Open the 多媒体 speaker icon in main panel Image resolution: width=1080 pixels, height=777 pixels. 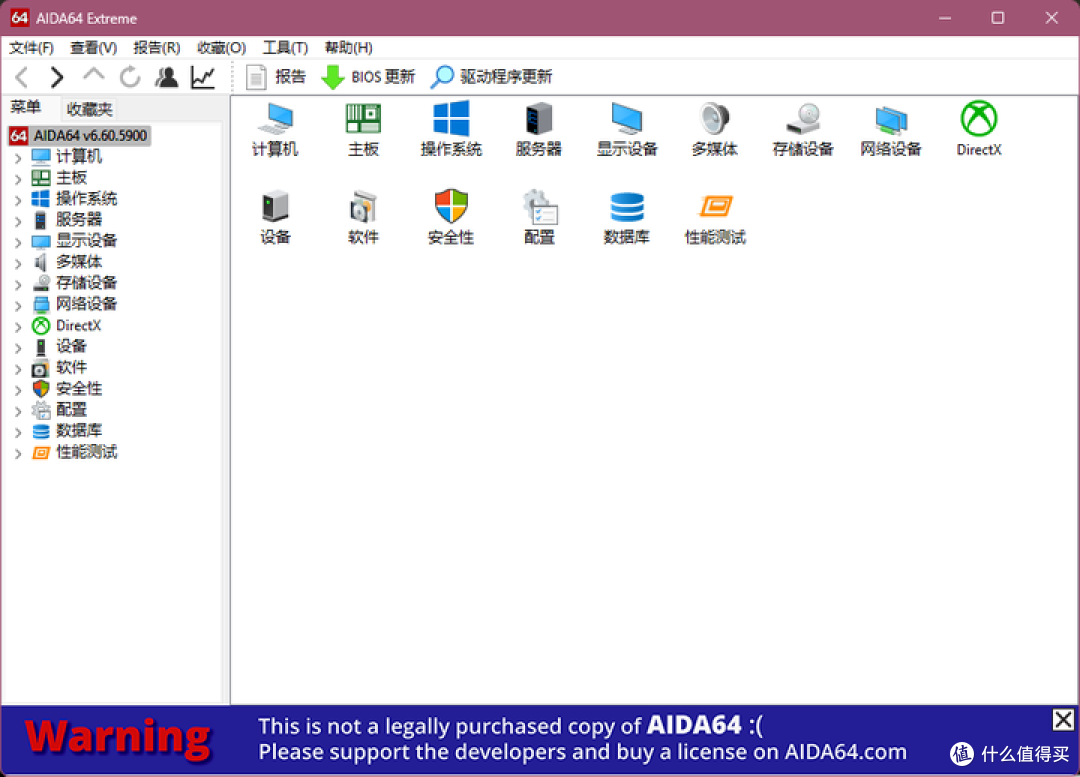[715, 129]
